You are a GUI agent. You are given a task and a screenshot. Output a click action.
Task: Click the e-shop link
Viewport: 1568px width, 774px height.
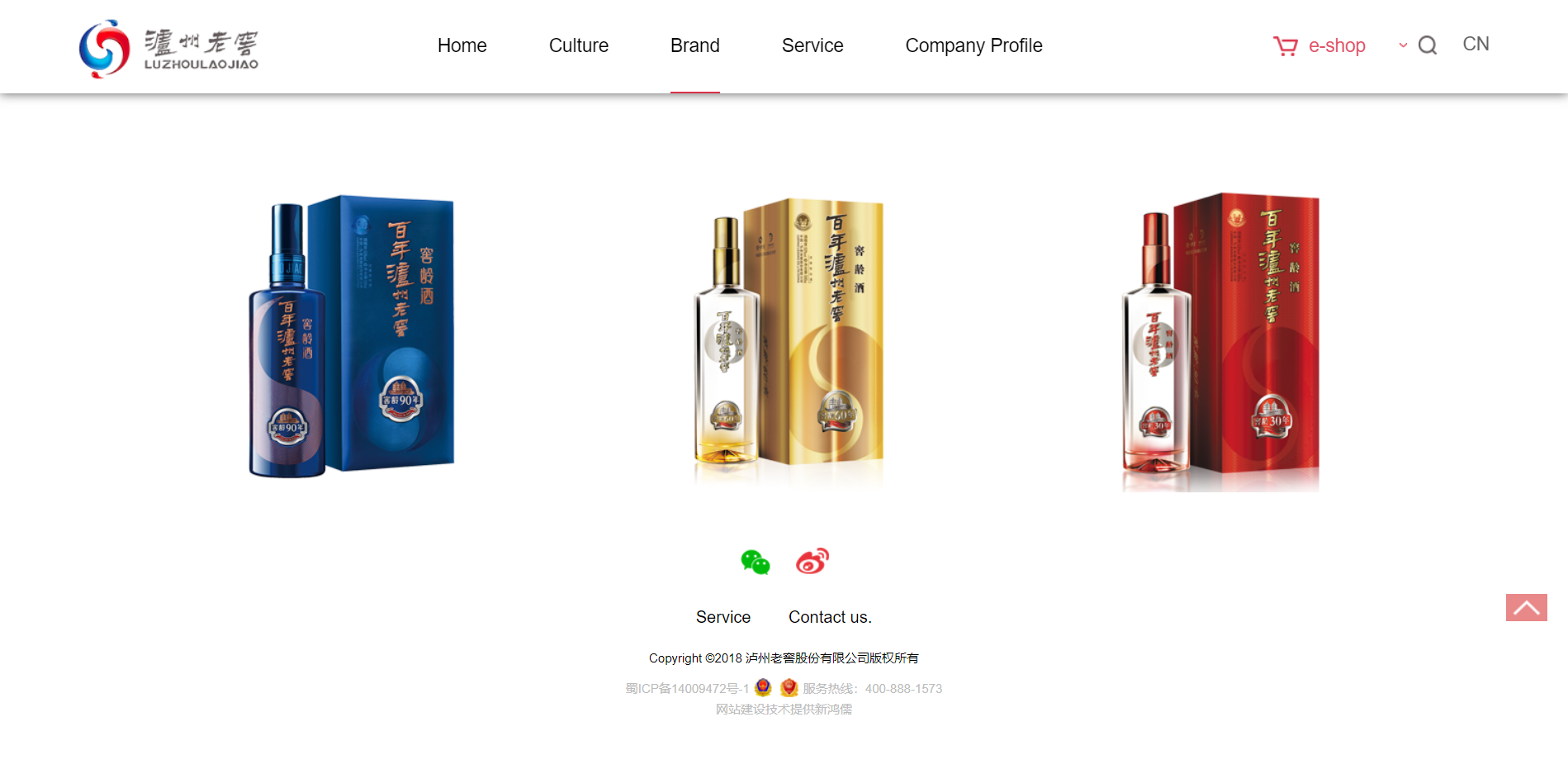click(1337, 46)
